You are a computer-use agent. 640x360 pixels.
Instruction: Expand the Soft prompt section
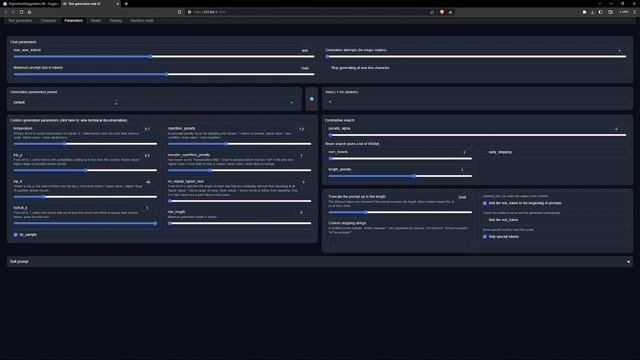320,262
